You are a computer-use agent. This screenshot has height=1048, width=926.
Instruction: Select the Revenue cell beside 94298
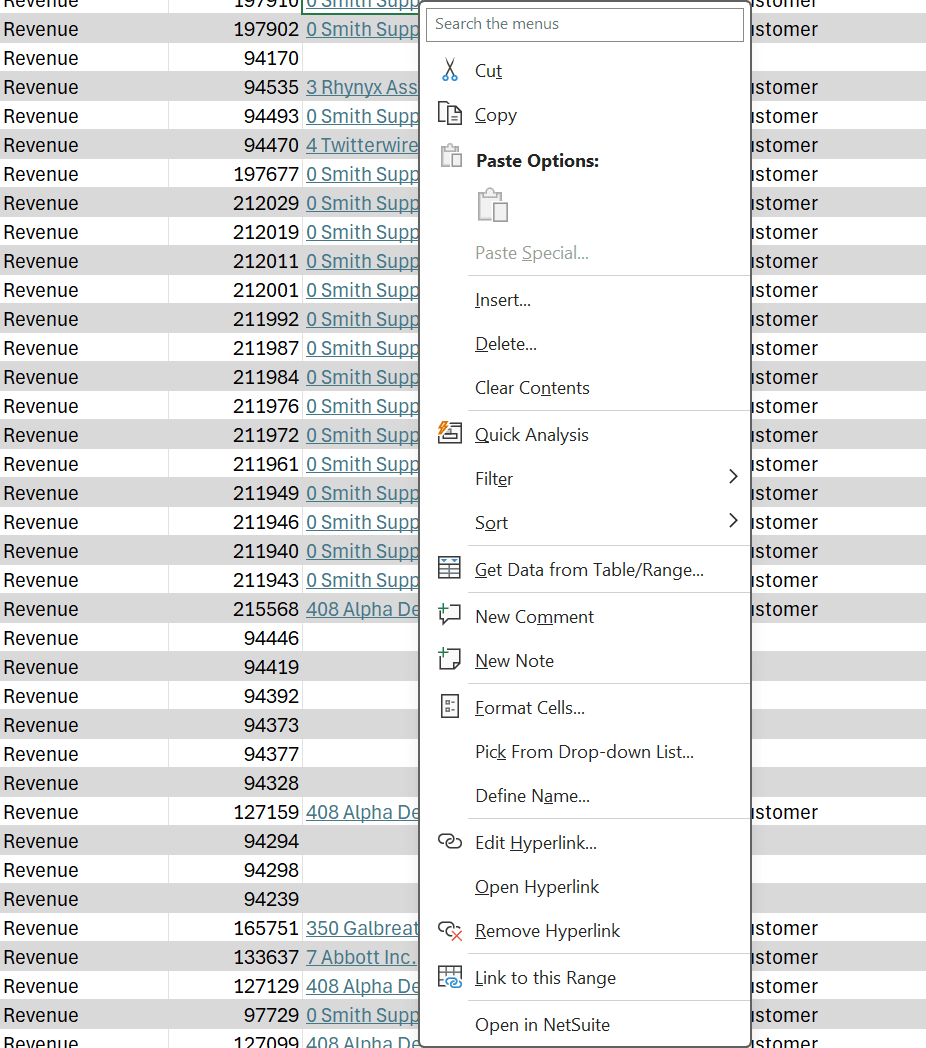coord(84,870)
